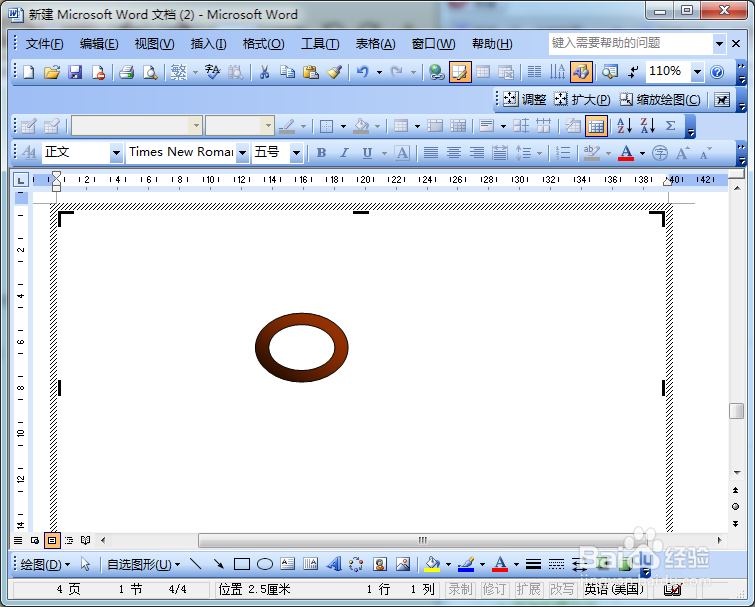Viewport: 755px width, 607px height.
Task: Select the Rectangle shape tool
Action: coord(242,564)
